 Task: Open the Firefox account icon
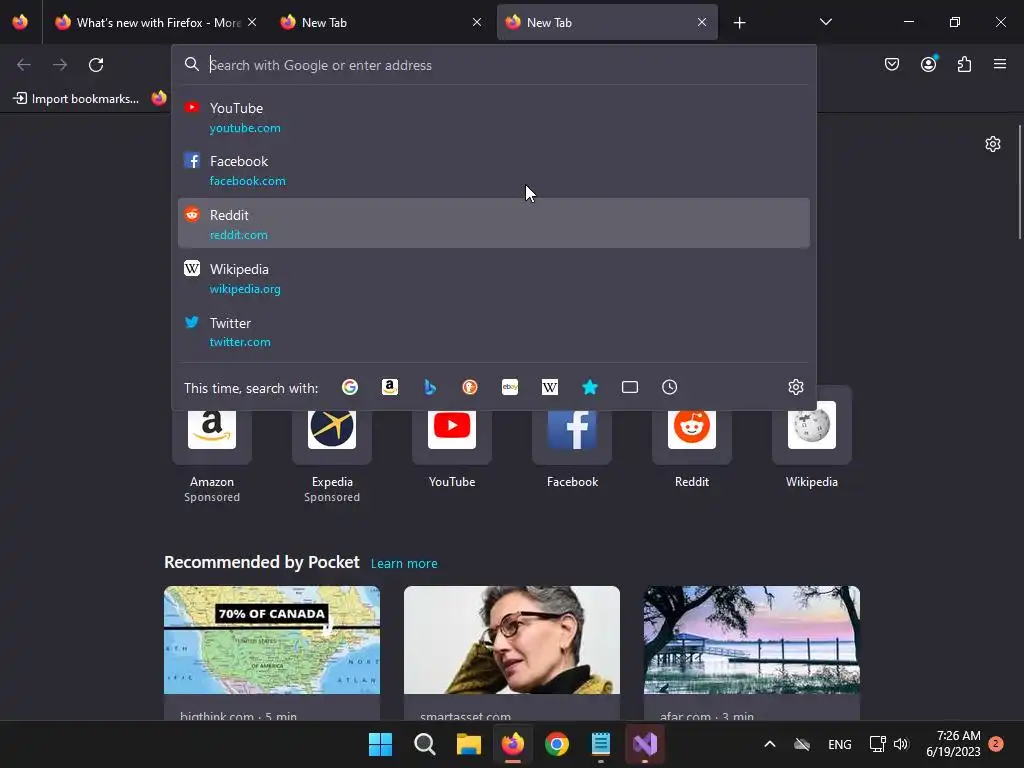point(928,64)
